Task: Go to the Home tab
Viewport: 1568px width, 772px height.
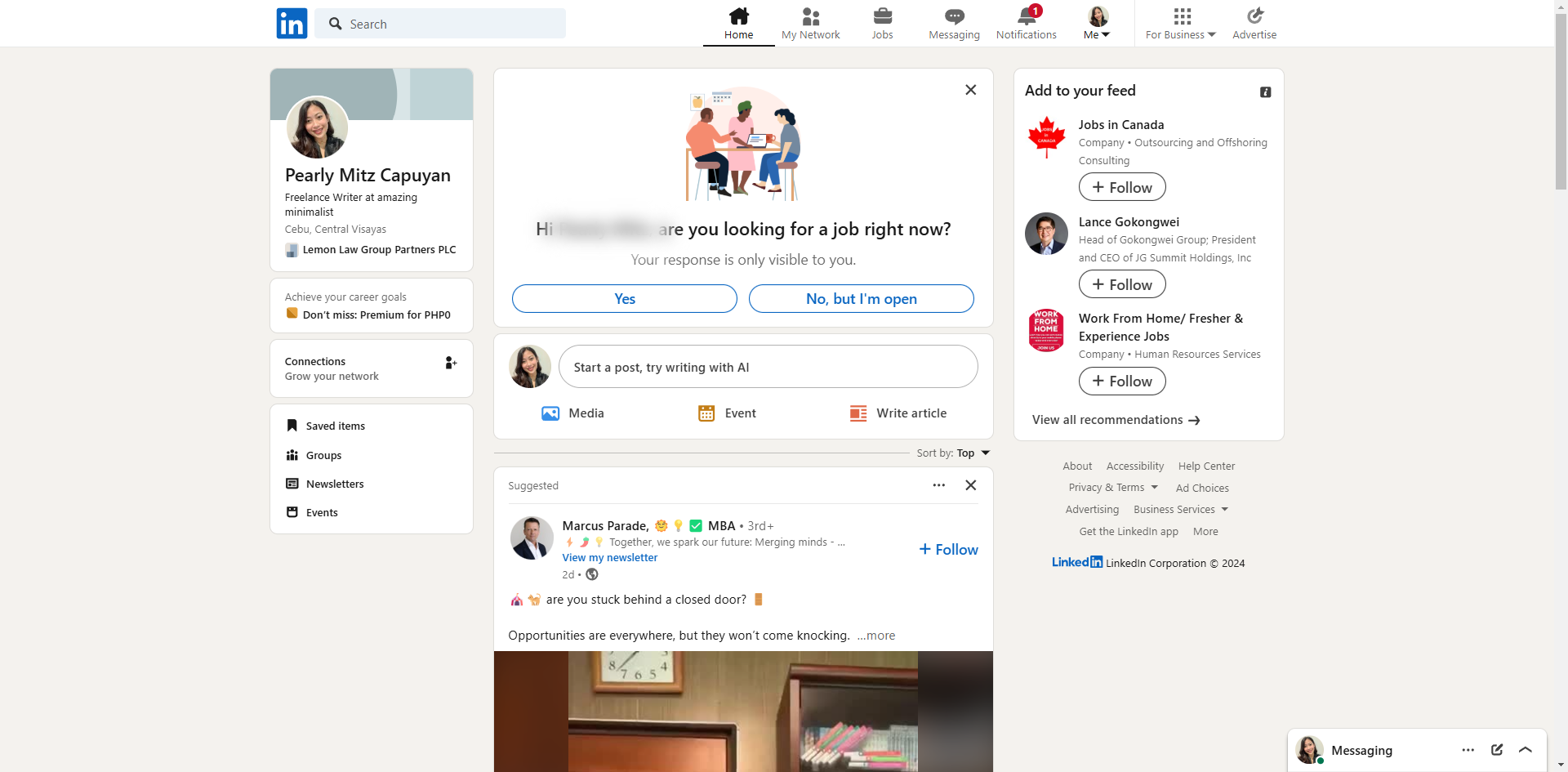Action: point(739,24)
